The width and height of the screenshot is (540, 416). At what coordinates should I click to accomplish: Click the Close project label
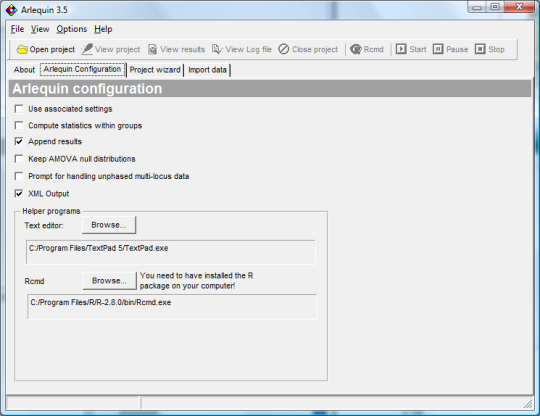[315, 50]
